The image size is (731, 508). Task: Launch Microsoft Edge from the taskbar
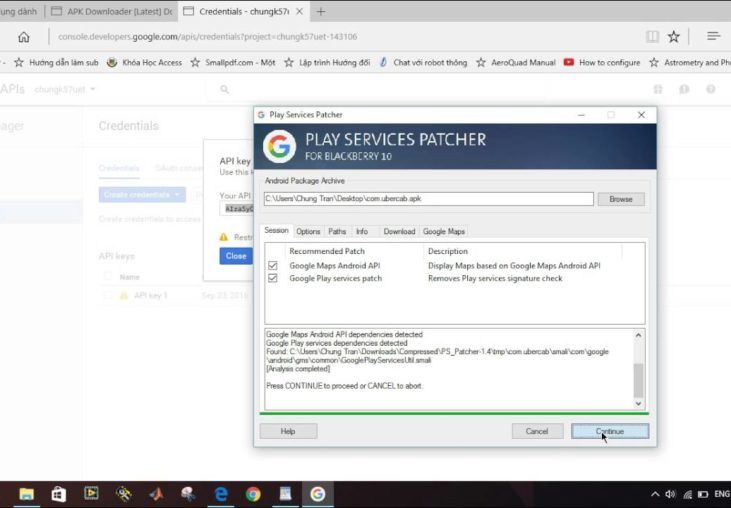221,493
